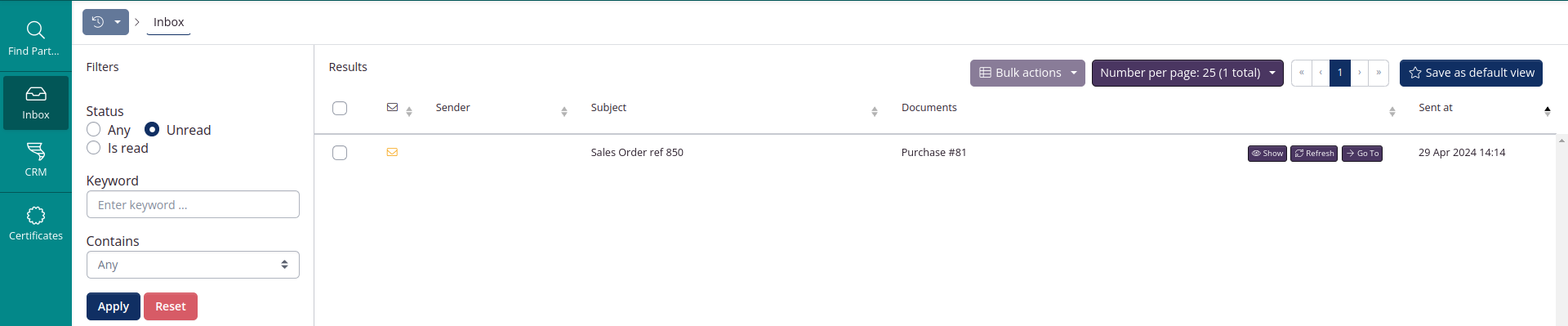Click Save as default view button
The height and width of the screenshot is (326, 1568).
pos(1471,73)
